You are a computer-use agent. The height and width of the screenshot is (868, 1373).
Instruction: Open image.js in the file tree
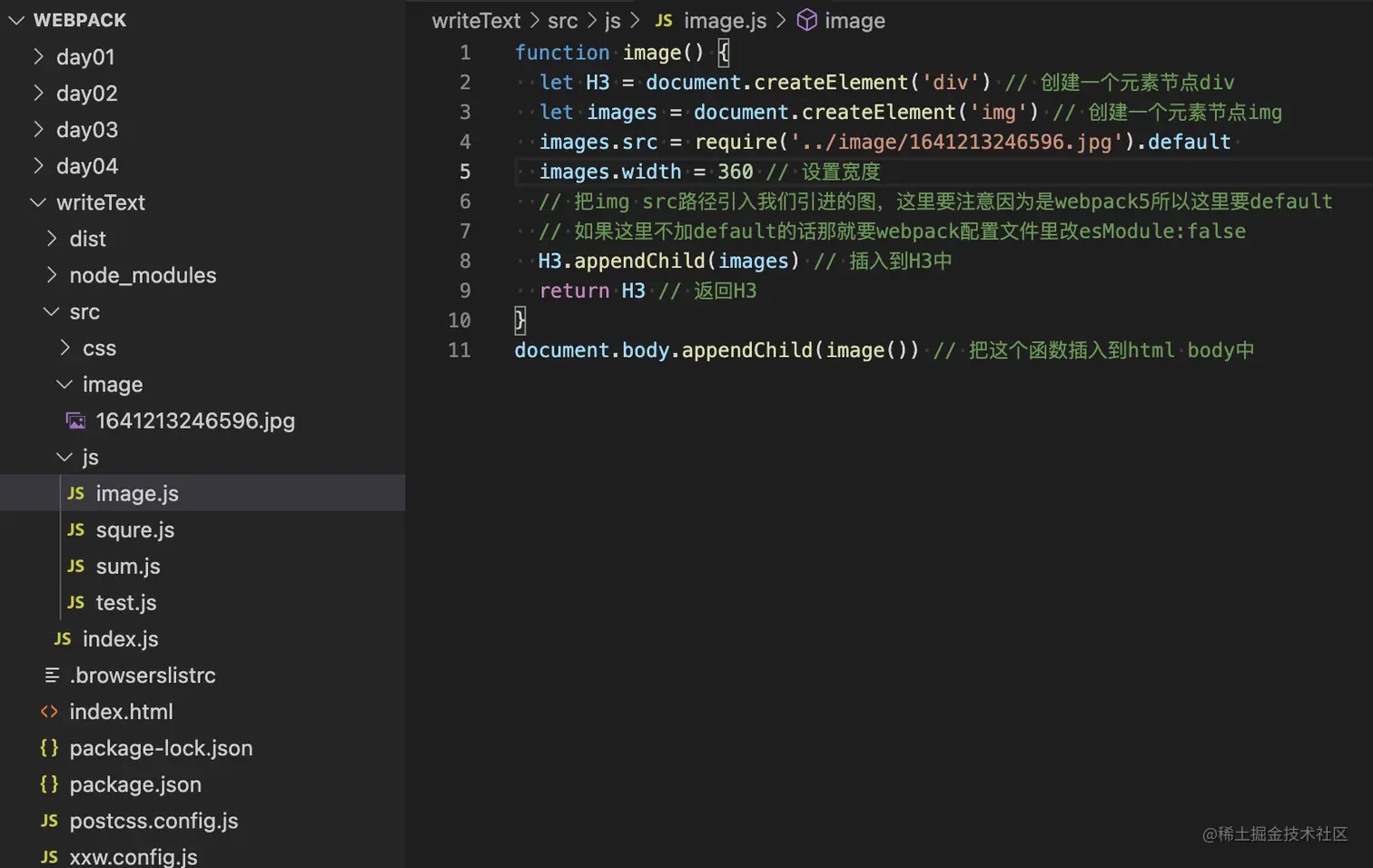[x=137, y=493]
